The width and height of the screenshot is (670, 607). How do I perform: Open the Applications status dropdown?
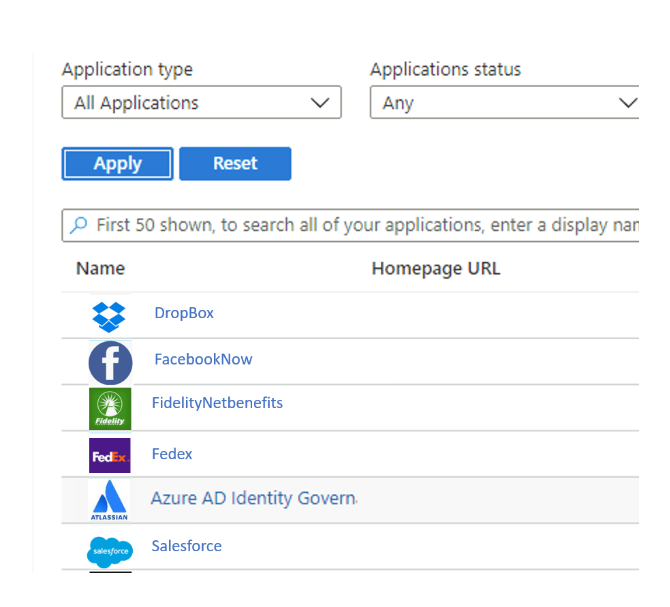pos(505,103)
